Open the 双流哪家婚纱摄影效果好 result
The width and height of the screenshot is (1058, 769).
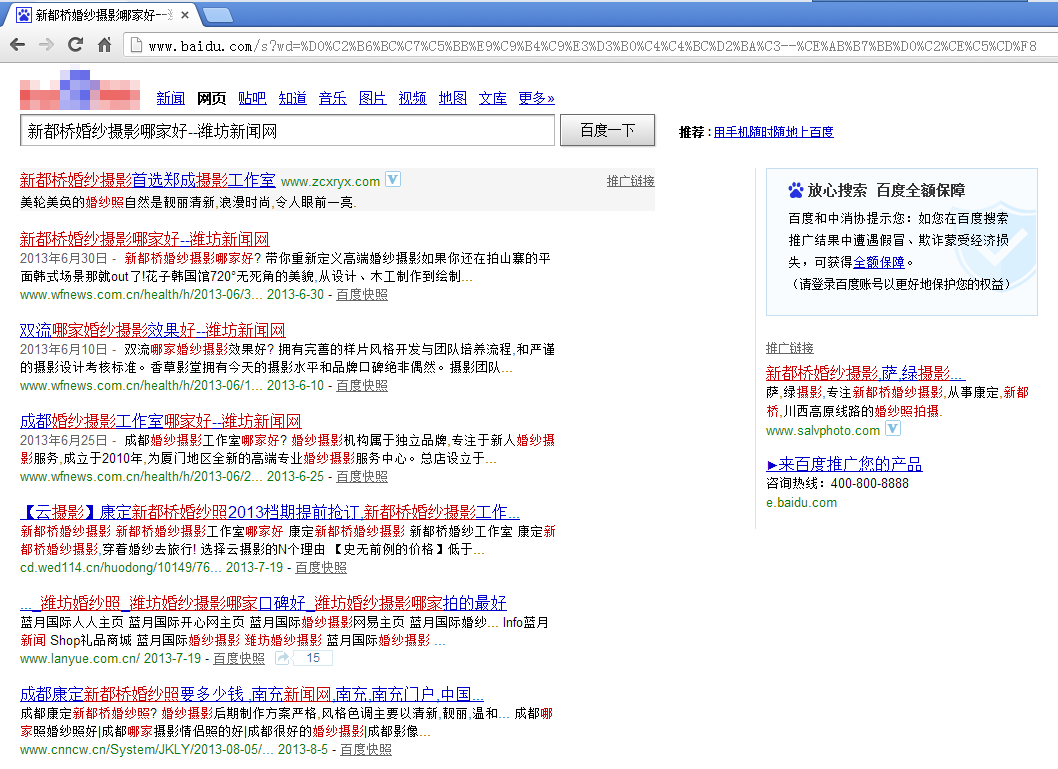[152, 330]
